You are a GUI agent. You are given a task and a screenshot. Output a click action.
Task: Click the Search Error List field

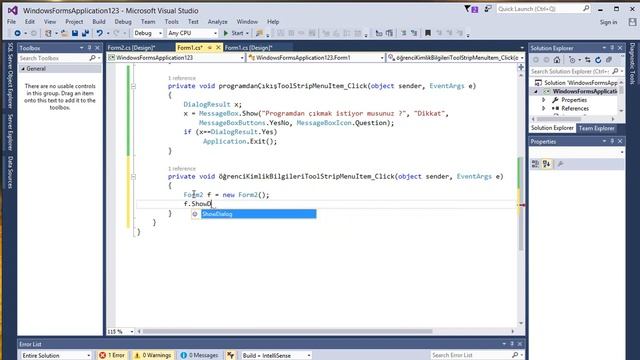click(x=471, y=356)
